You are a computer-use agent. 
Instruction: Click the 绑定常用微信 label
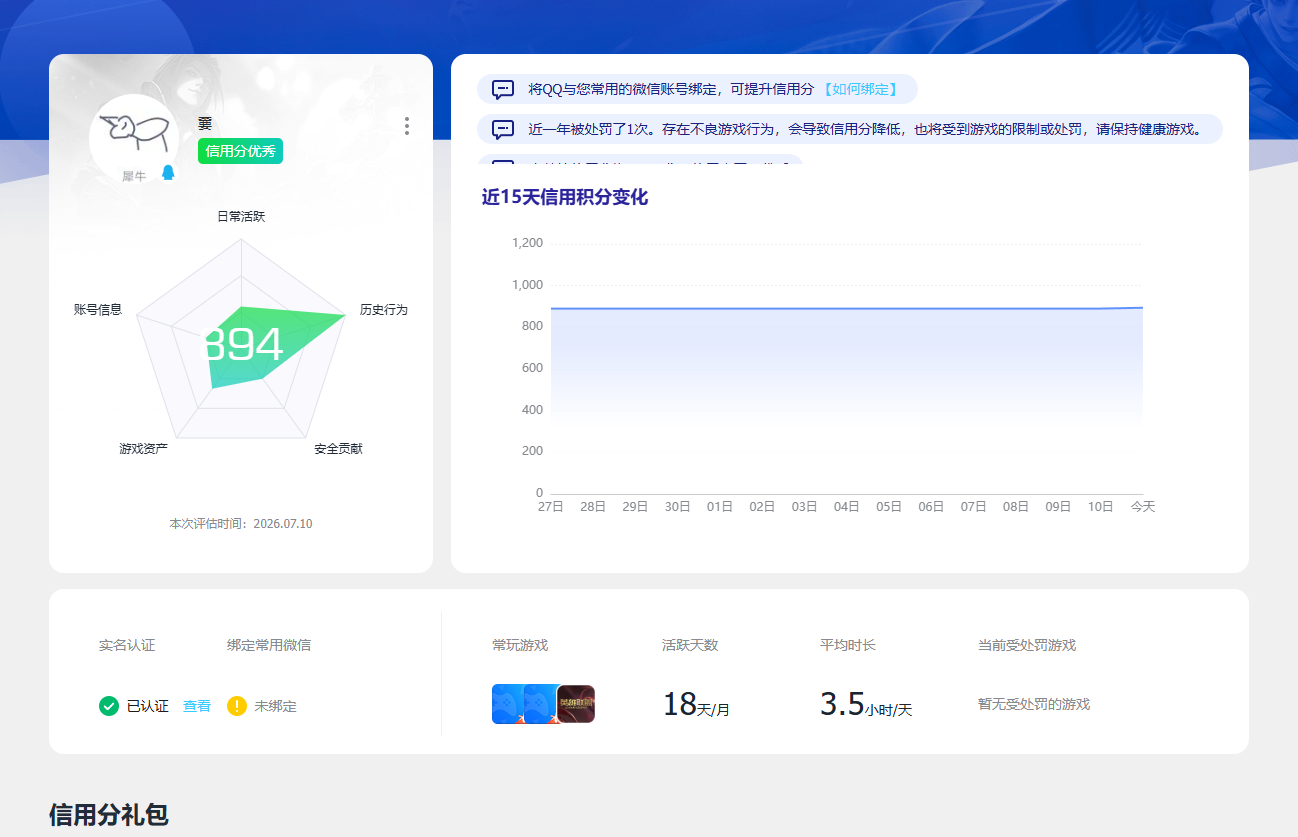(x=269, y=645)
